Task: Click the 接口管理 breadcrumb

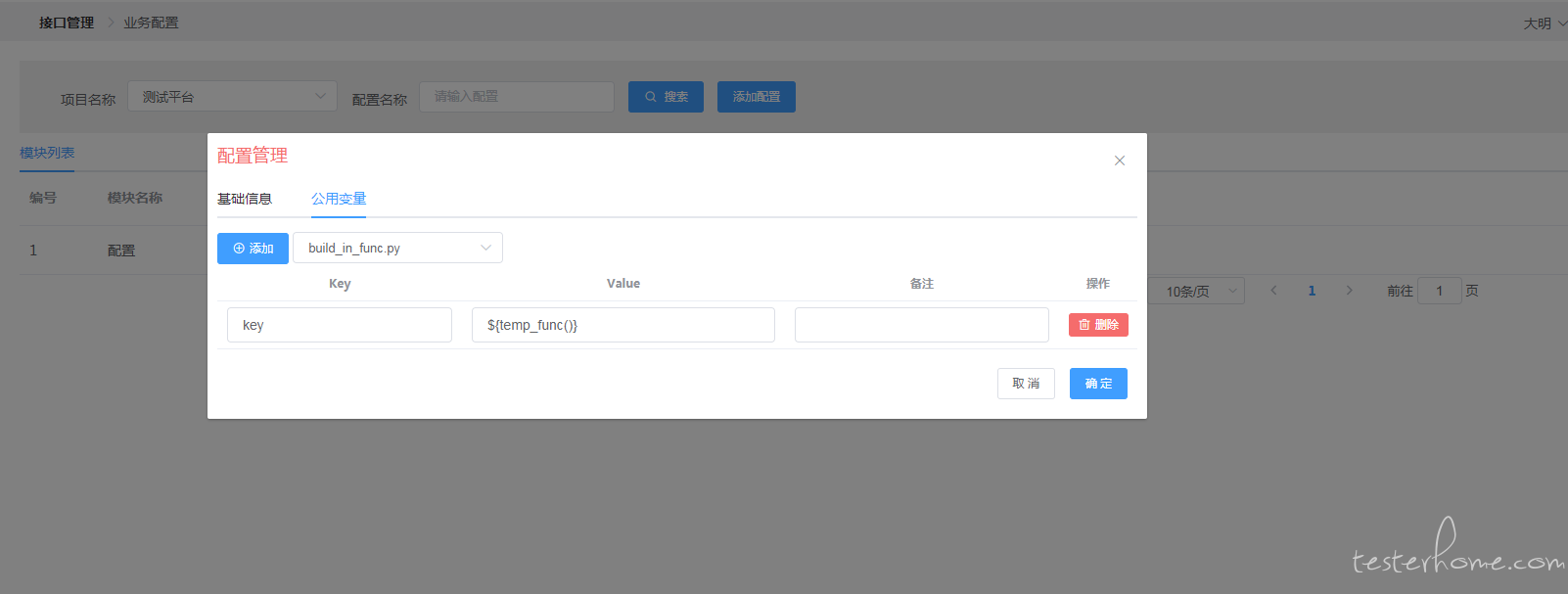Action: point(67,23)
